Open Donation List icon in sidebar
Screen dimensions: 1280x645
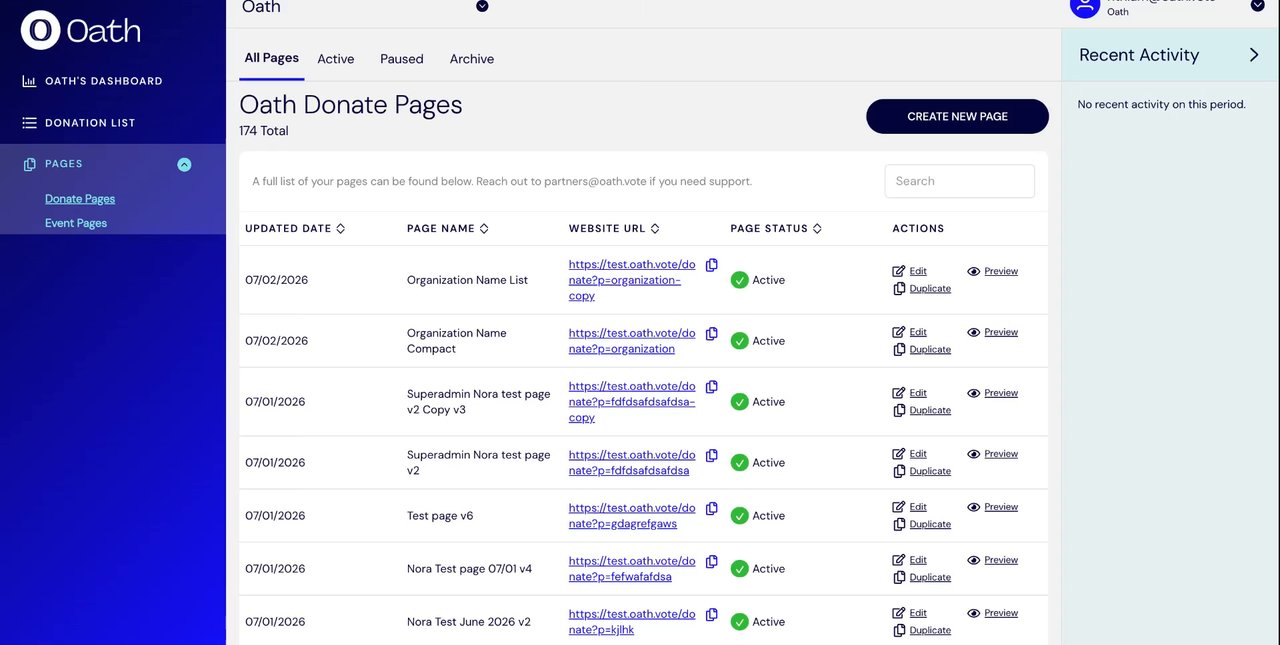point(29,123)
